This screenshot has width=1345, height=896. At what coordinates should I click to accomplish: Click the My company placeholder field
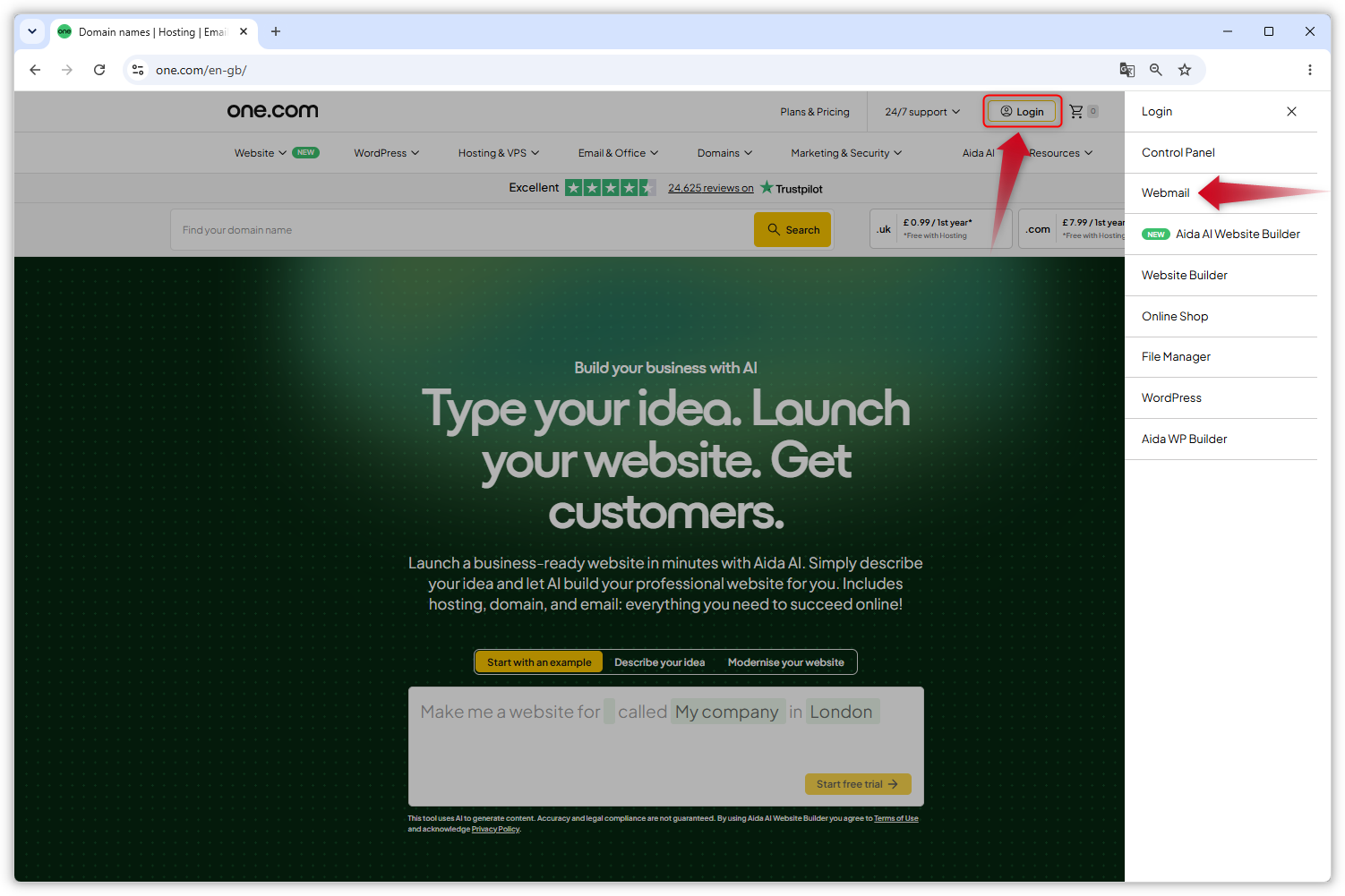click(727, 712)
